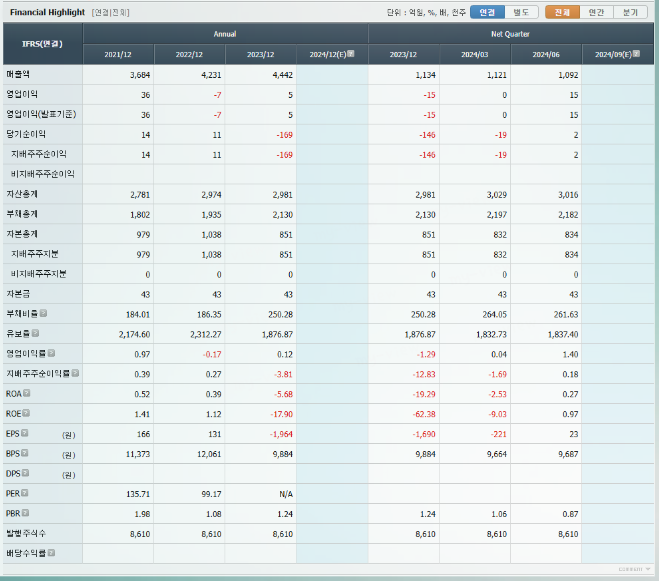Click the annual 2022/12 column header

pos(190,54)
